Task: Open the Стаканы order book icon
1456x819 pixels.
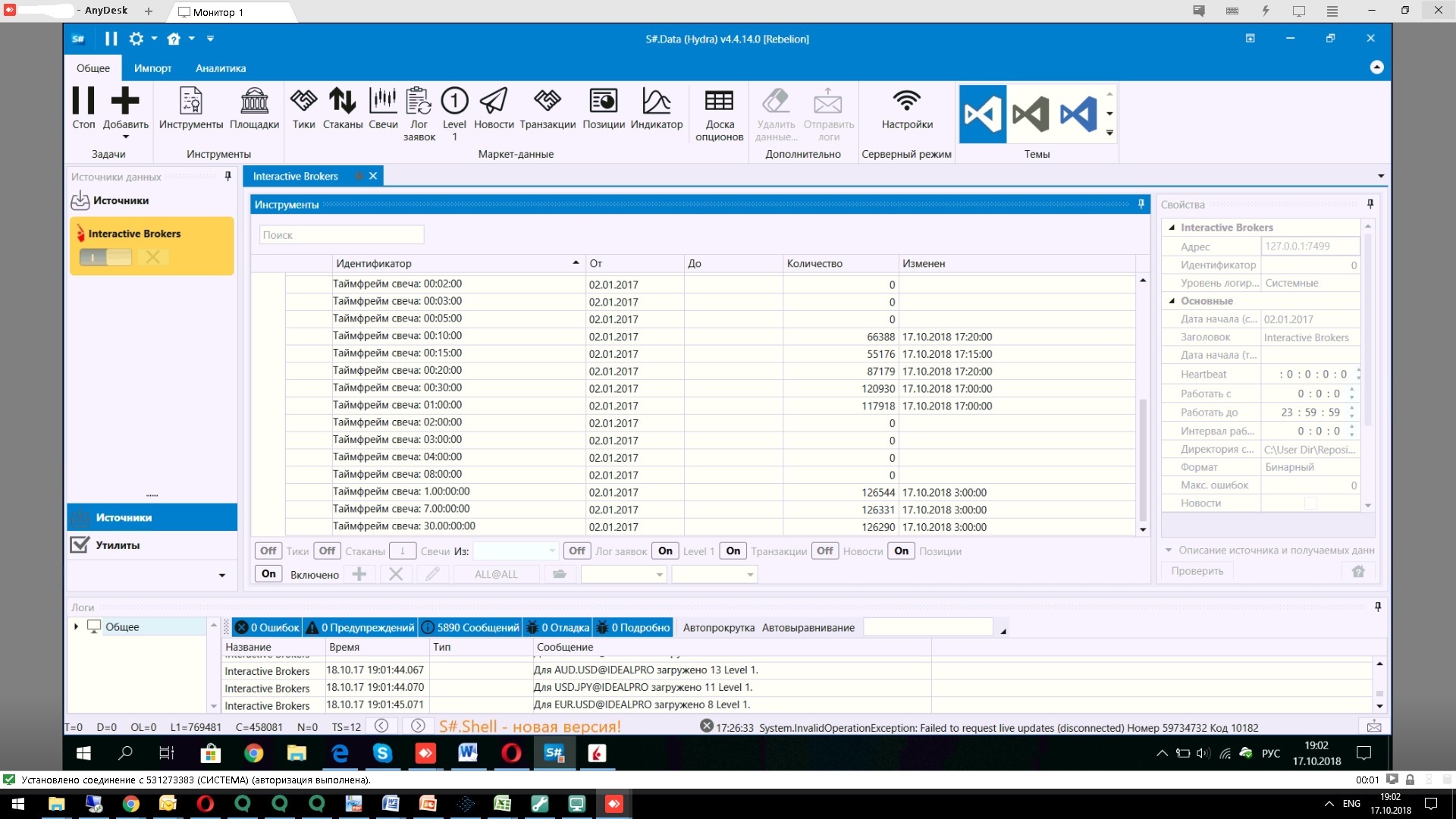Action: 343,101
